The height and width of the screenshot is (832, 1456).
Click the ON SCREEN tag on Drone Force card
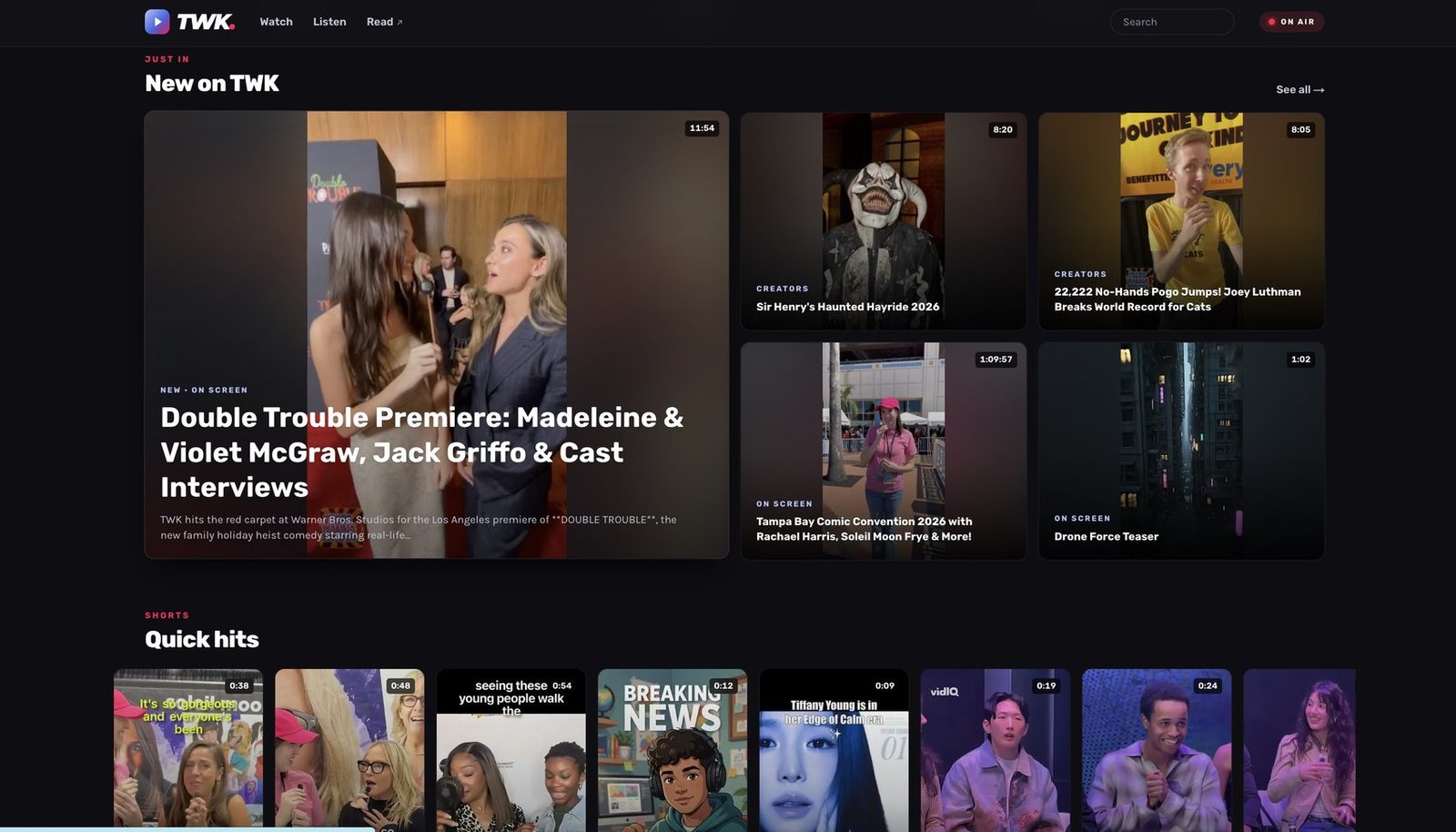pos(1082,518)
